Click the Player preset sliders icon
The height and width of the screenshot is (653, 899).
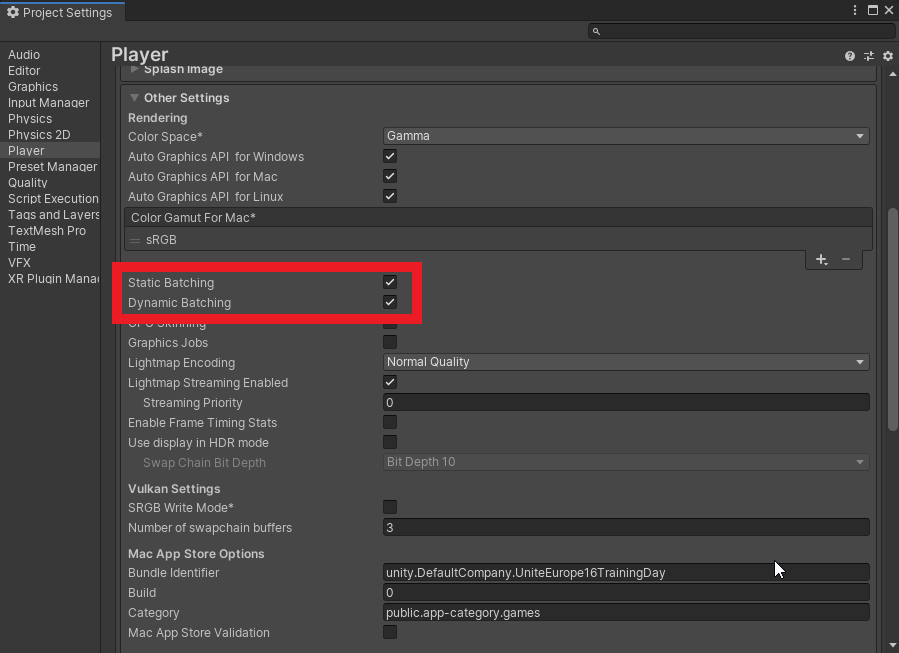[x=868, y=56]
